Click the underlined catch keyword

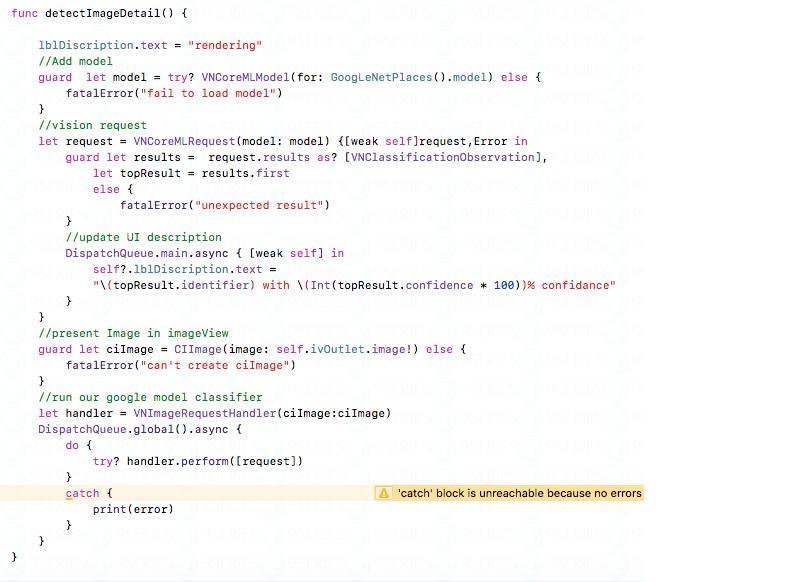click(x=82, y=493)
